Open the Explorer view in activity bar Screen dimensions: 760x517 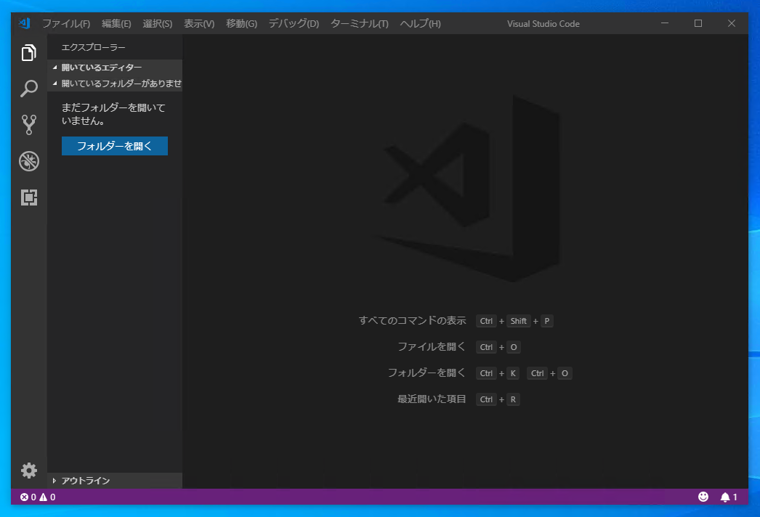29,52
